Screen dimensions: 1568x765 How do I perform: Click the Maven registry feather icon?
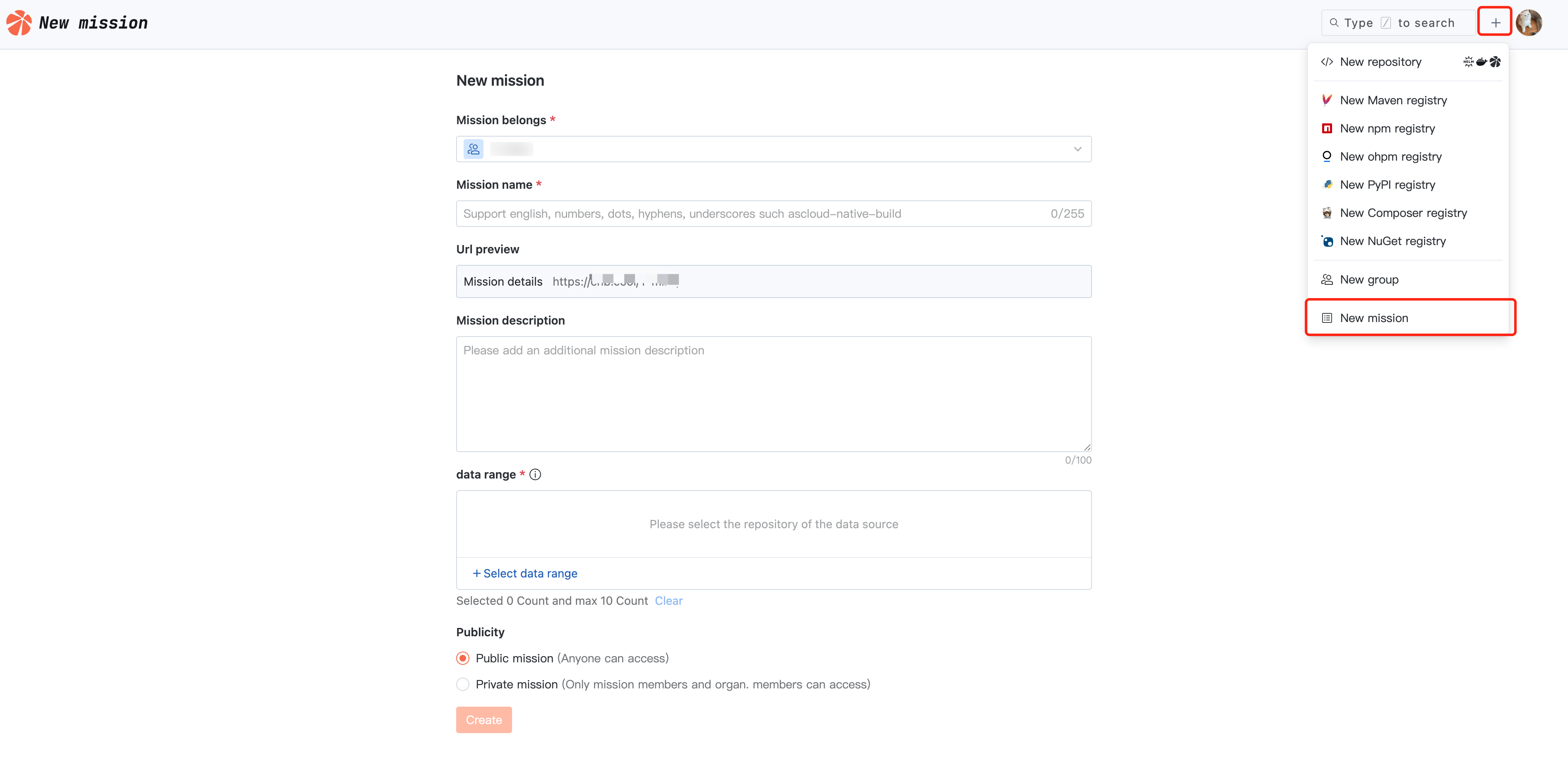[1327, 101]
